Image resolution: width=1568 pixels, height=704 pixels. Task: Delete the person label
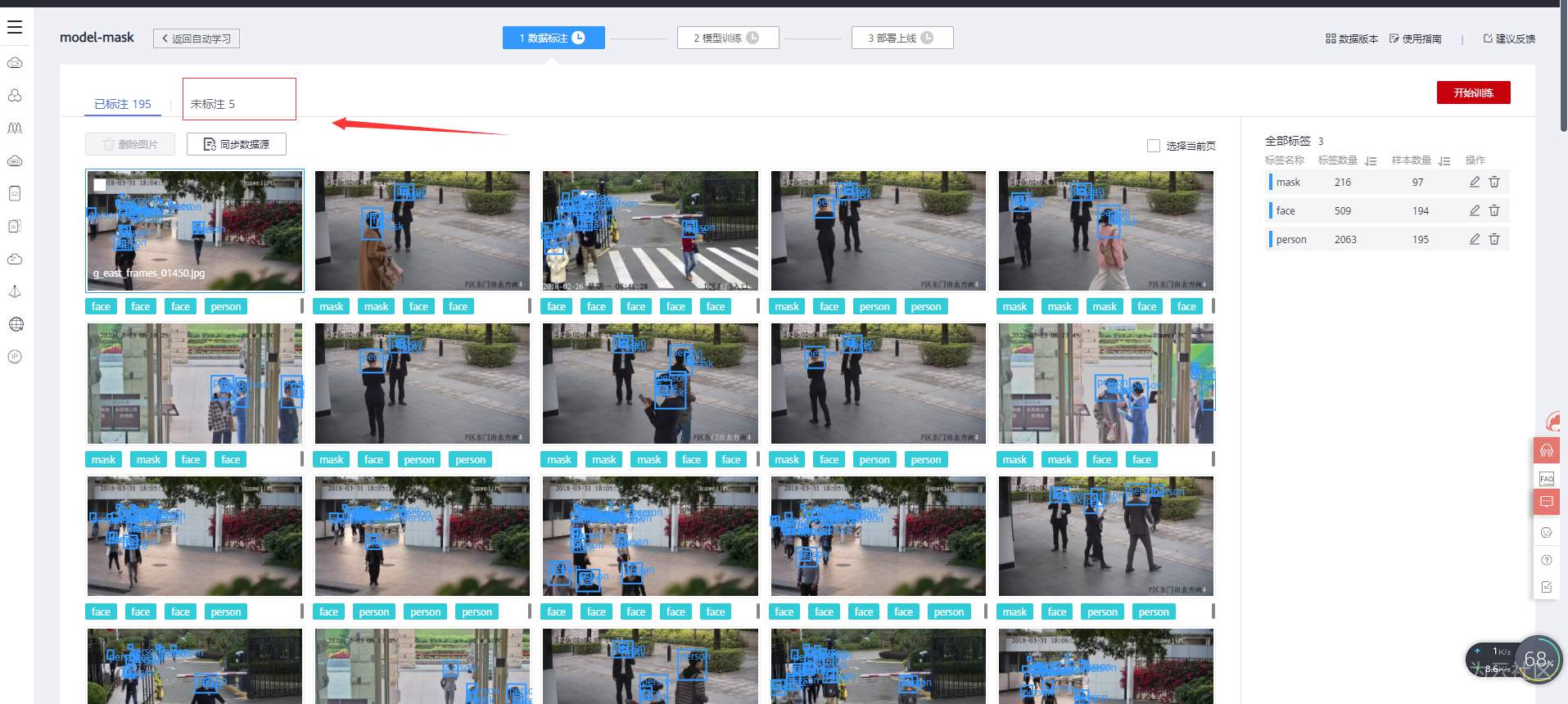point(1494,239)
